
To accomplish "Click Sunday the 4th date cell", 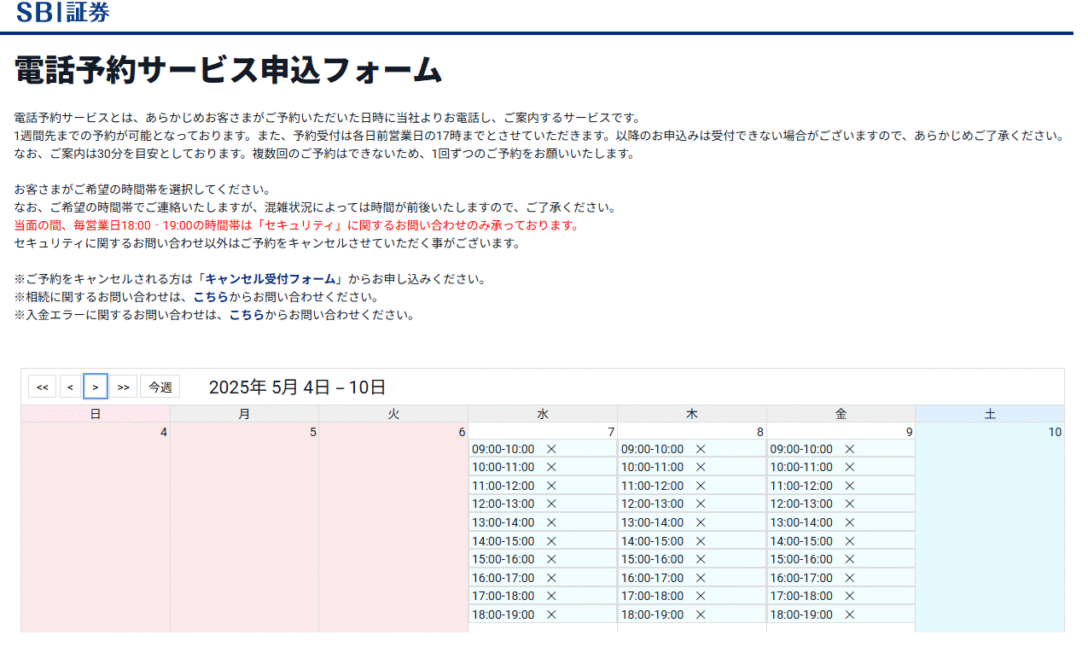I will 95,520.
